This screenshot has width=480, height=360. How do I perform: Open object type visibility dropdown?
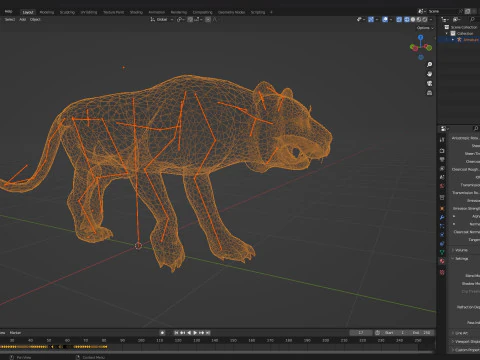point(360,20)
